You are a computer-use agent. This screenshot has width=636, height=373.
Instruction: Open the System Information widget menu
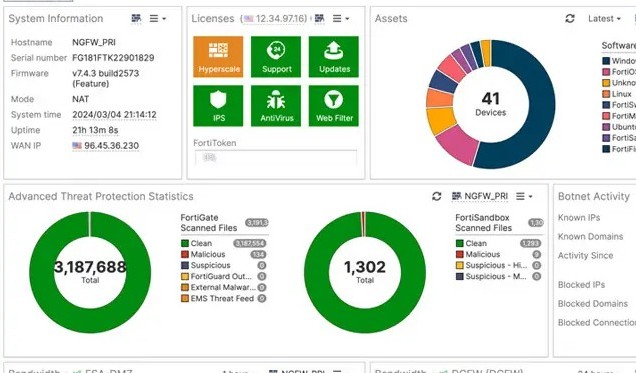[x=158, y=18]
